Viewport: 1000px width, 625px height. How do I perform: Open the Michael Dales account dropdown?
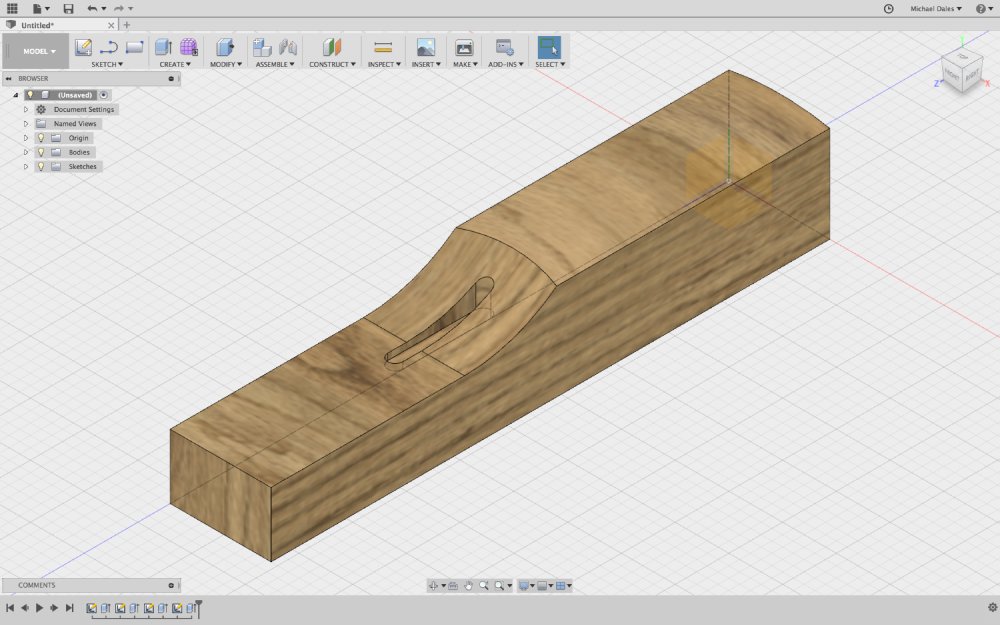point(936,8)
